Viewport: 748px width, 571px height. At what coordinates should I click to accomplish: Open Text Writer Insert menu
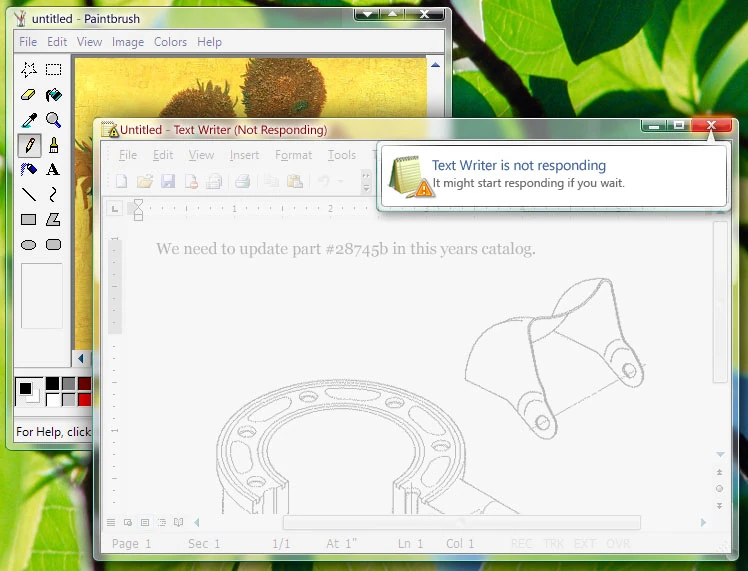tap(244, 155)
